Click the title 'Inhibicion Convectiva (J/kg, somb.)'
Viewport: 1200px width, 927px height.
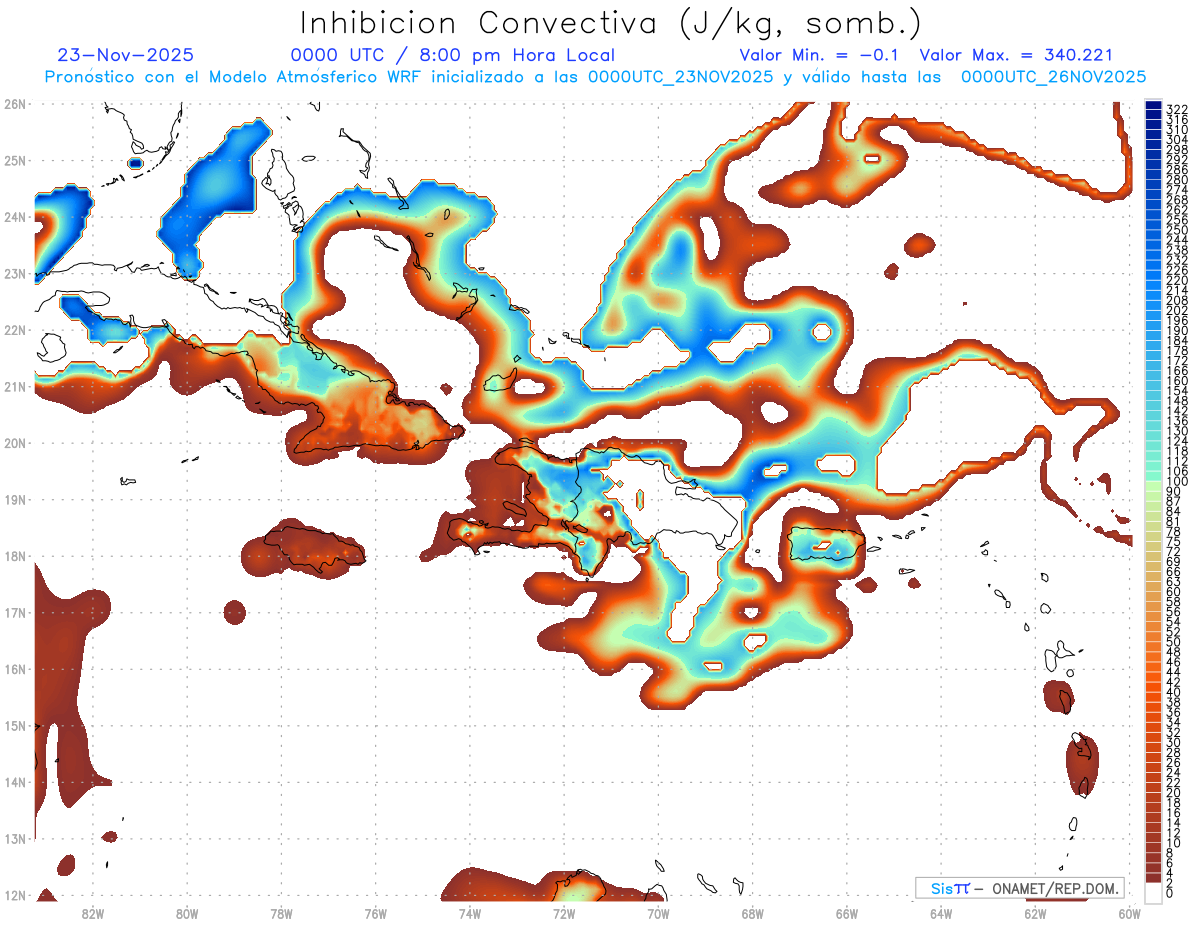click(x=611, y=23)
